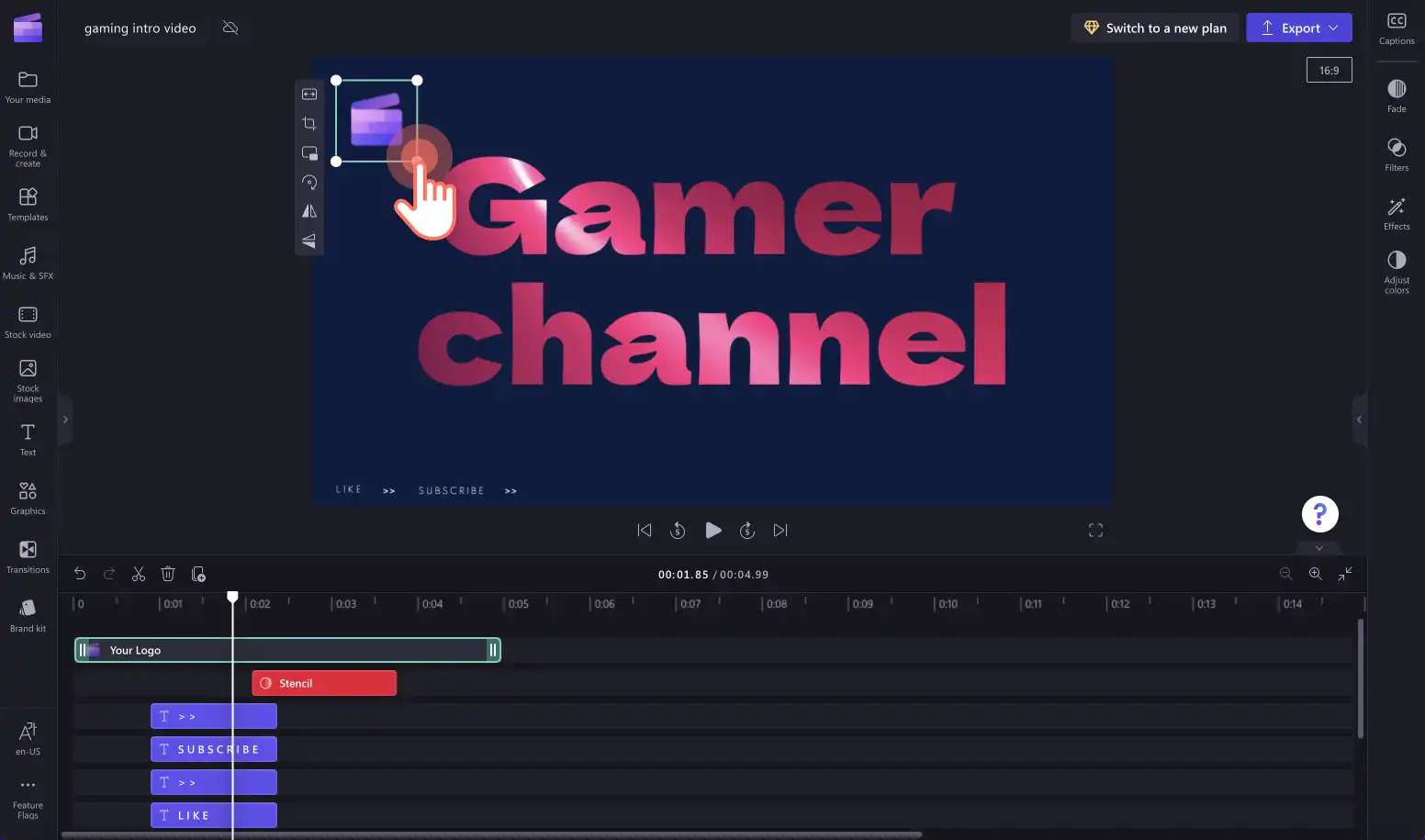Screen dimensions: 1425x840
Task: Delete selected clip with trash icon
Action: 168,574
